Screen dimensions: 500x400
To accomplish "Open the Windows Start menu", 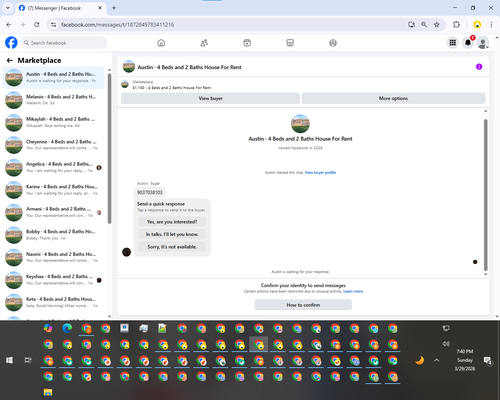I will pos(9,360).
